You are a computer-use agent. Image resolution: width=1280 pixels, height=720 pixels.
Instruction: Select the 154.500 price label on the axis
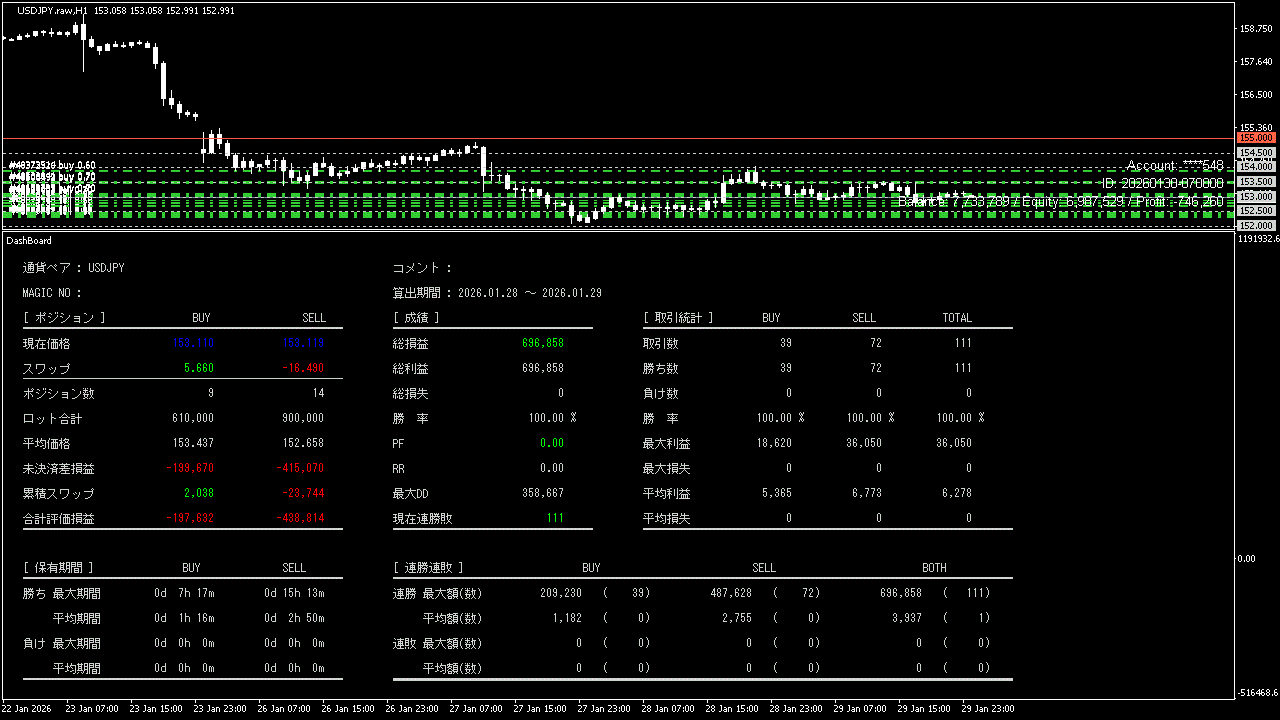coord(1256,153)
